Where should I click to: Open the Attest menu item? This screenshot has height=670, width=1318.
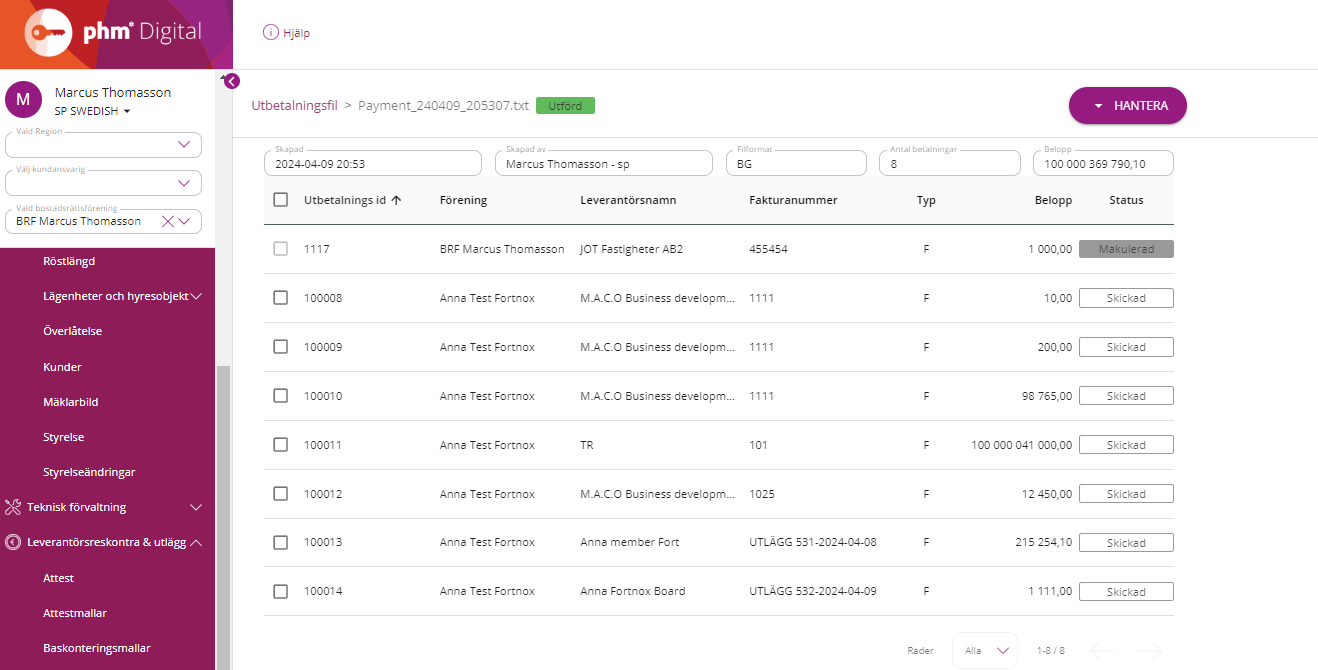coord(59,578)
